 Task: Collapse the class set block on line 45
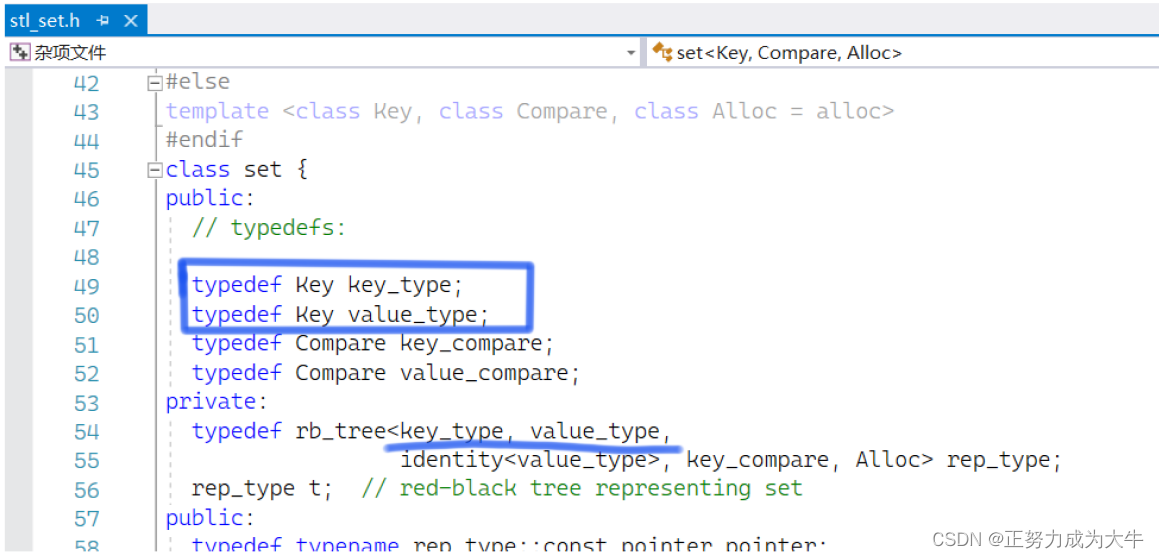click(x=154, y=170)
